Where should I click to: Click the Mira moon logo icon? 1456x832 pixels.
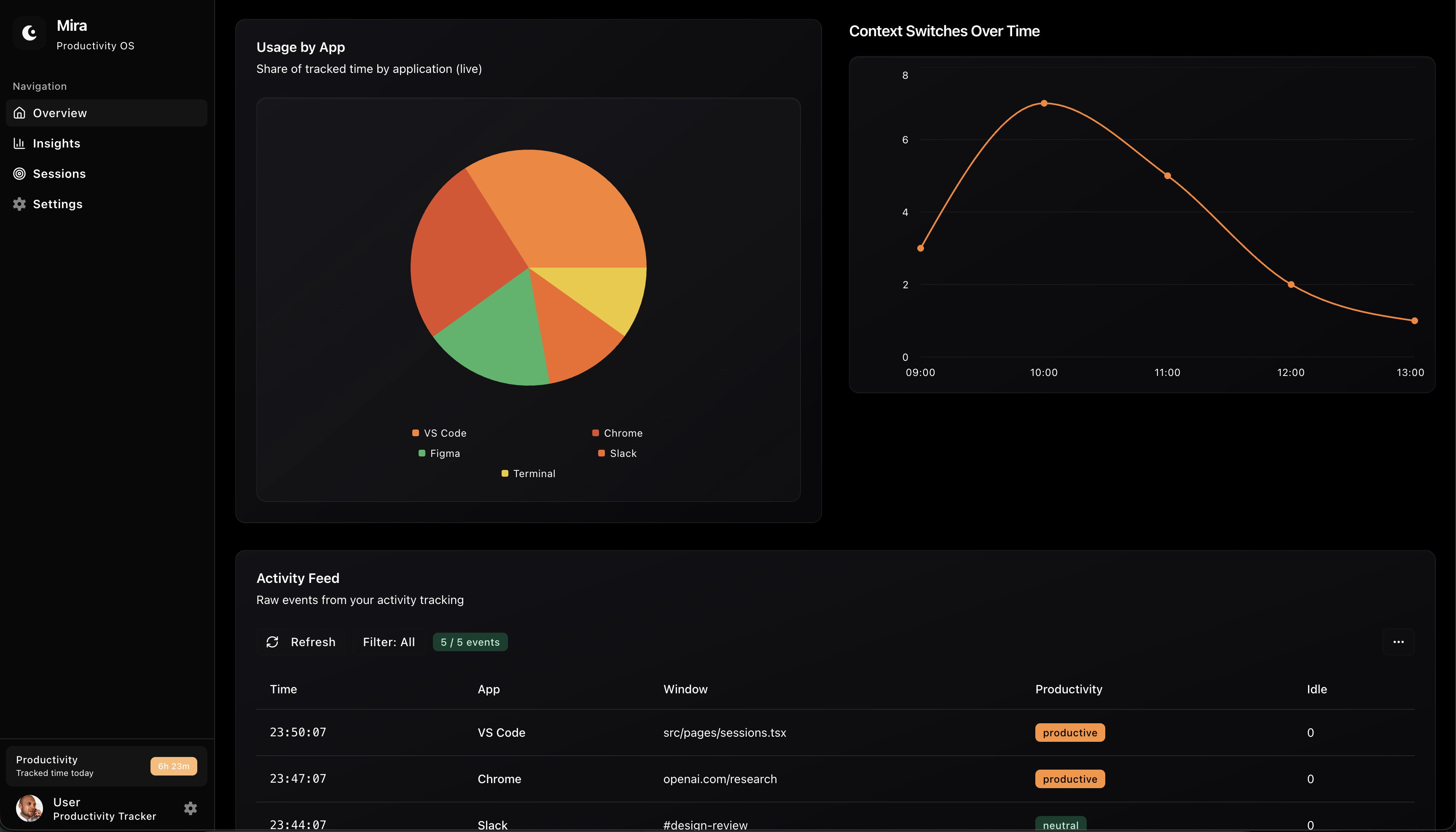pos(29,33)
